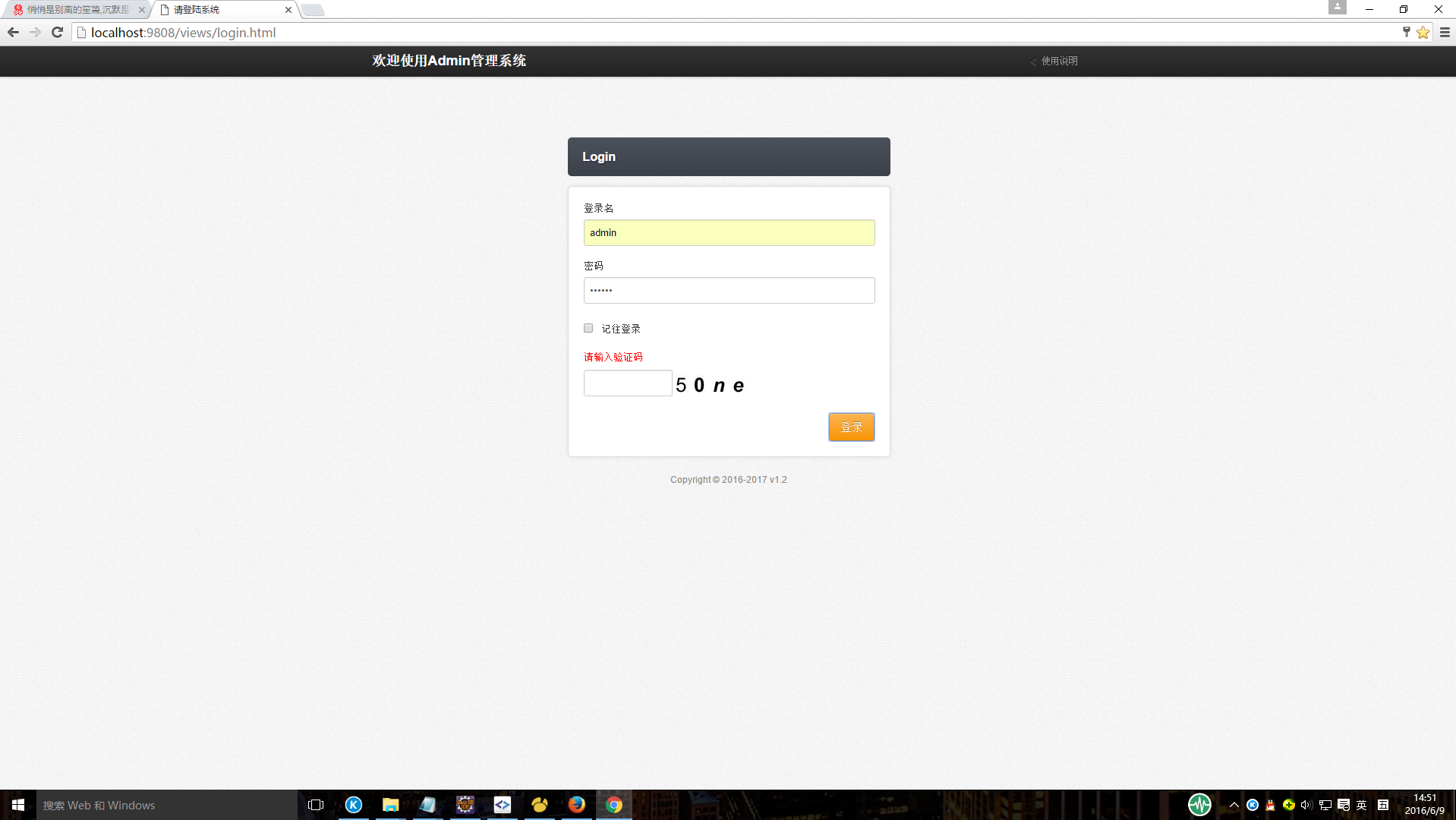Click the 登录名 username field

pyautogui.click(x=729, y=232)
